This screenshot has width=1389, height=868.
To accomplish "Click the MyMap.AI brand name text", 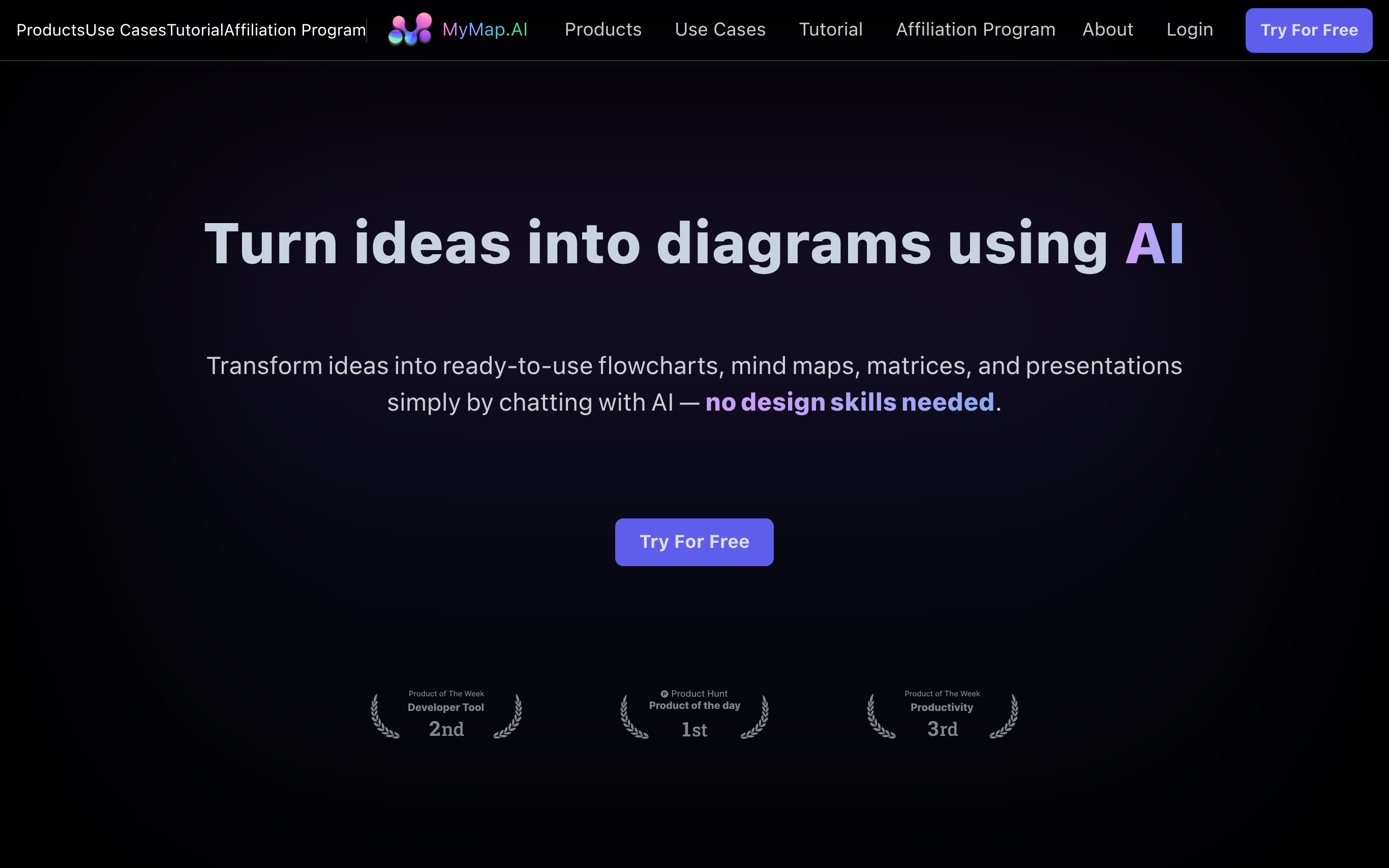I will 485,29.
